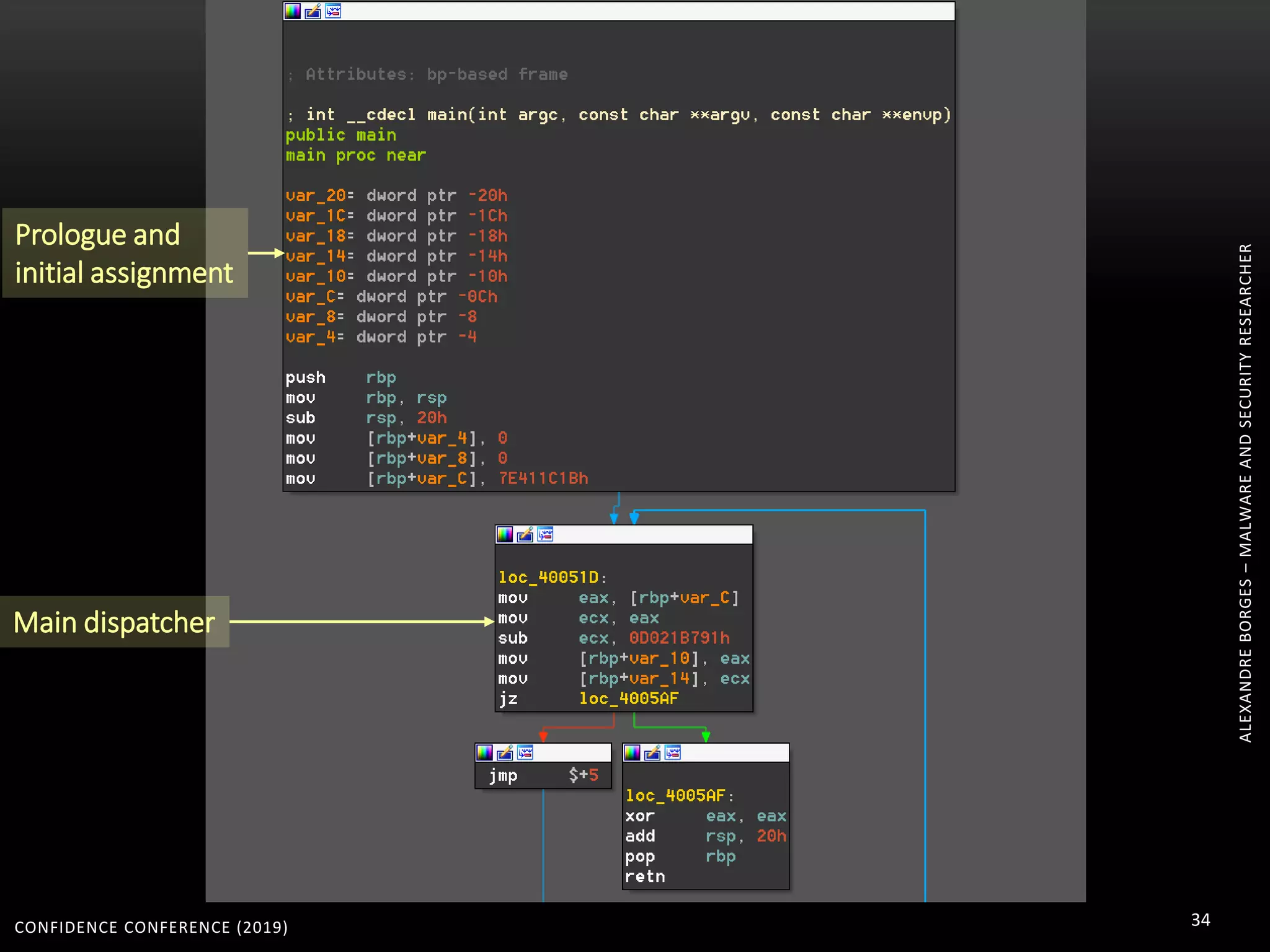
Task: Click the 'pop rbp' instruction
Action: click(x=680, y=857)
